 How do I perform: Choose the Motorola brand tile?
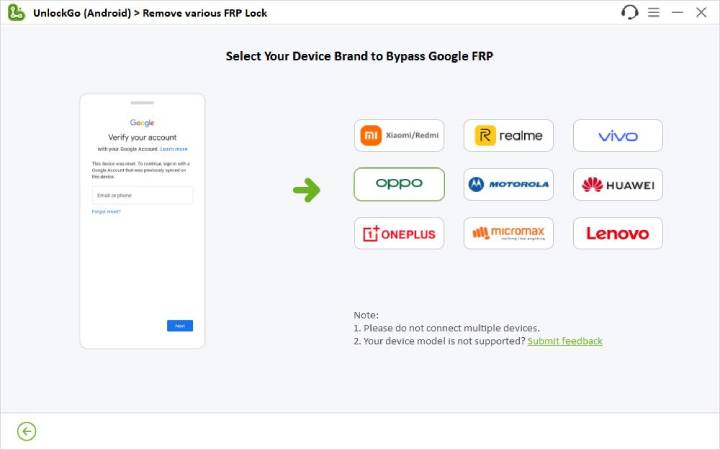508,184
